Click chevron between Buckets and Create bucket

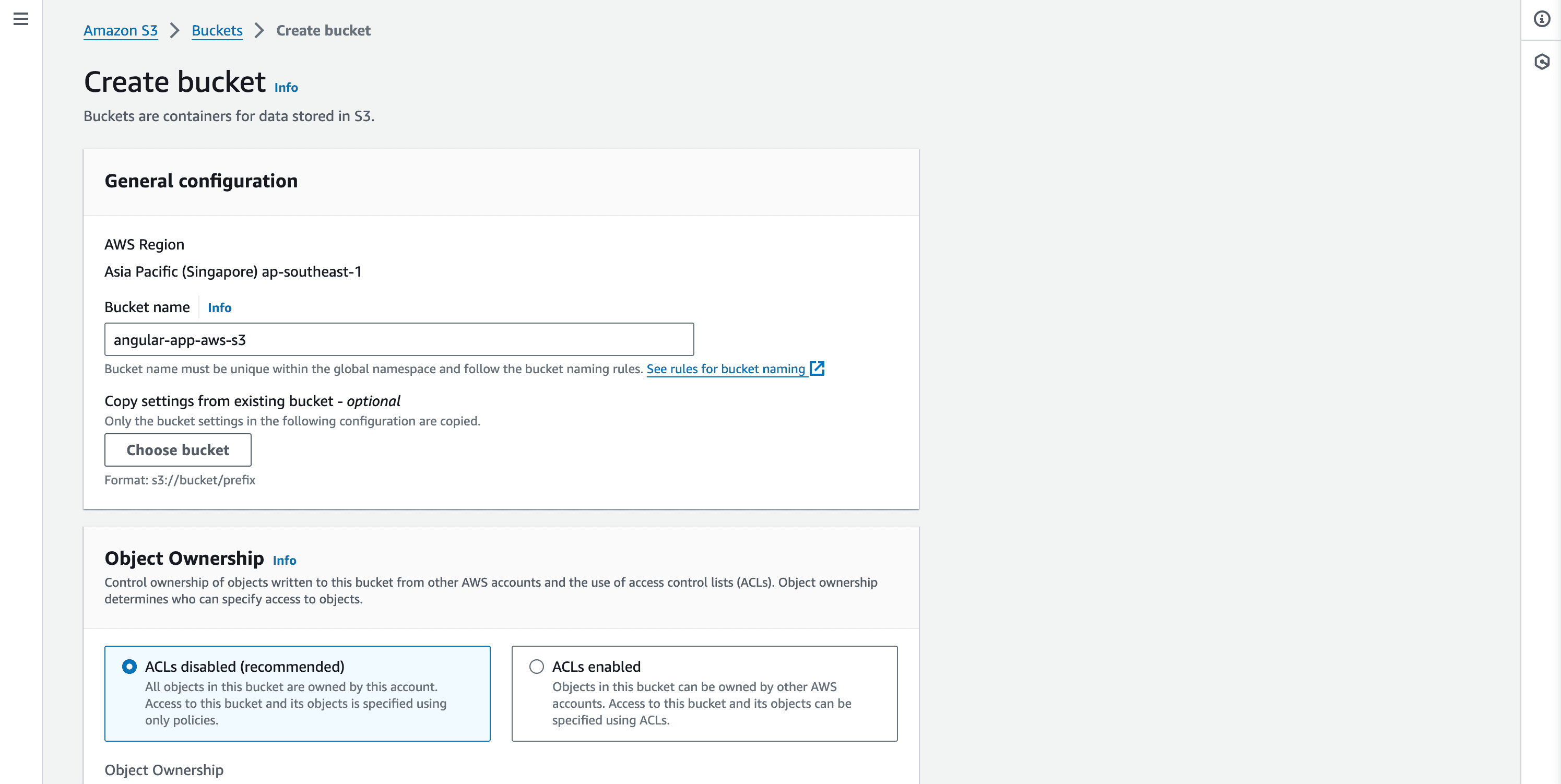click(x=259, y=30)
